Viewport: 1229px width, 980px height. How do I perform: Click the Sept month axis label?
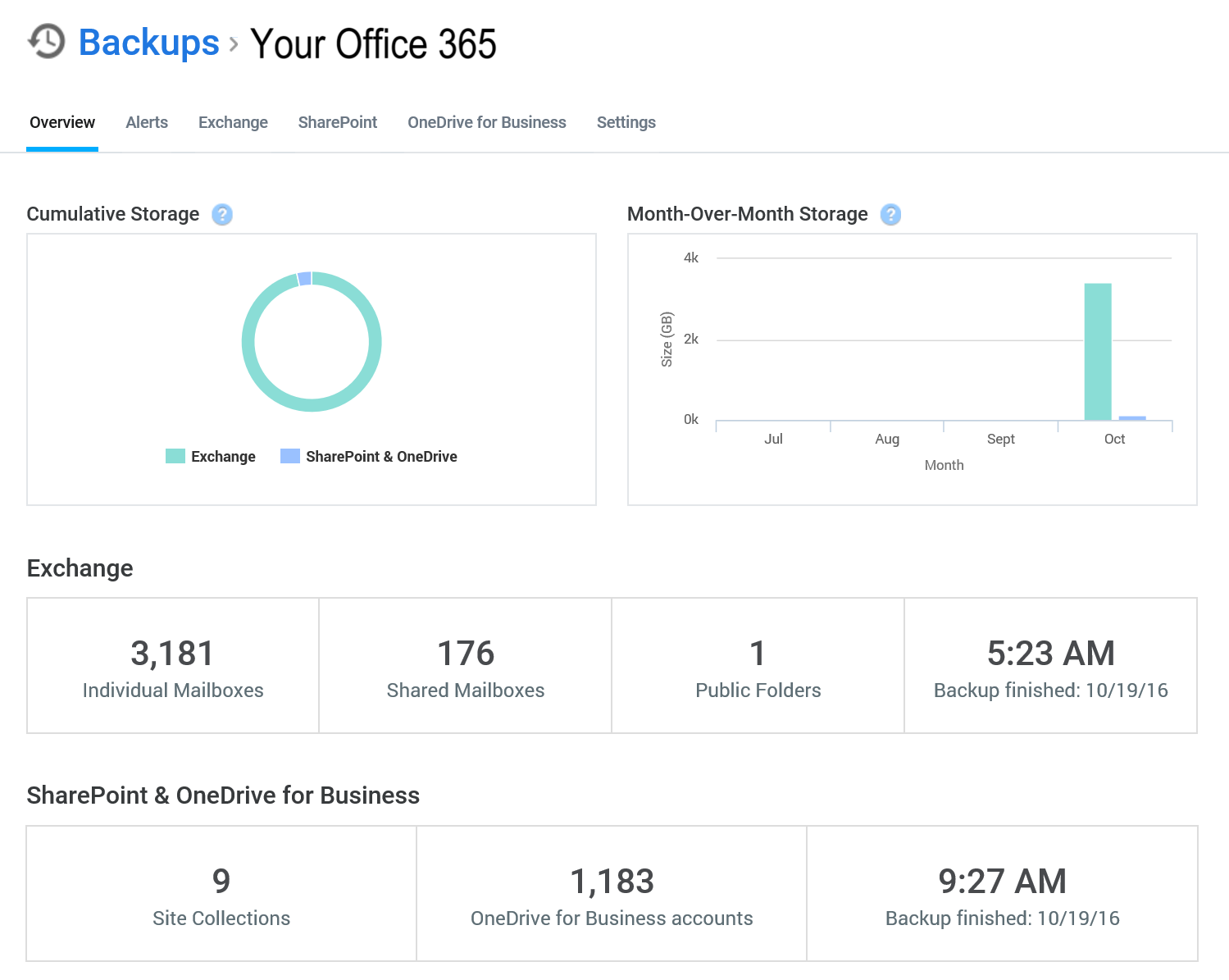[1001, 439]
